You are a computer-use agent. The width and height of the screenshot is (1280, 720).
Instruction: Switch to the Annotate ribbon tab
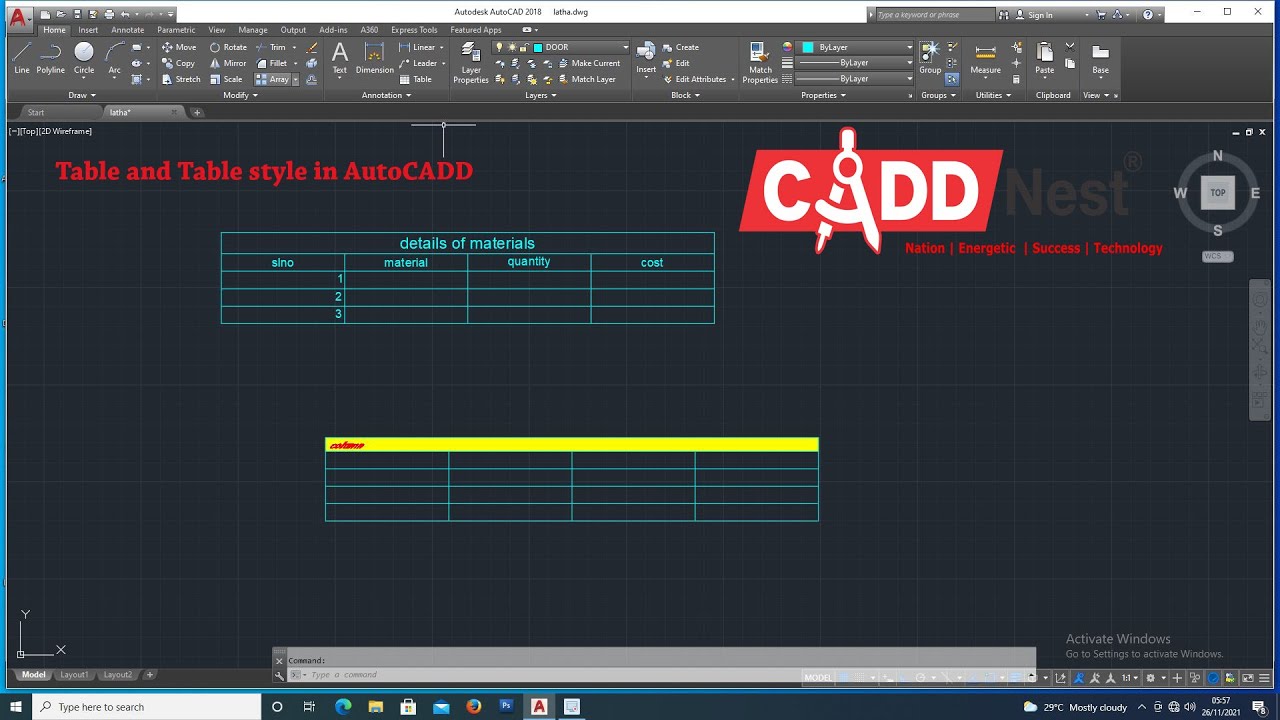click(x=127, y=30)
